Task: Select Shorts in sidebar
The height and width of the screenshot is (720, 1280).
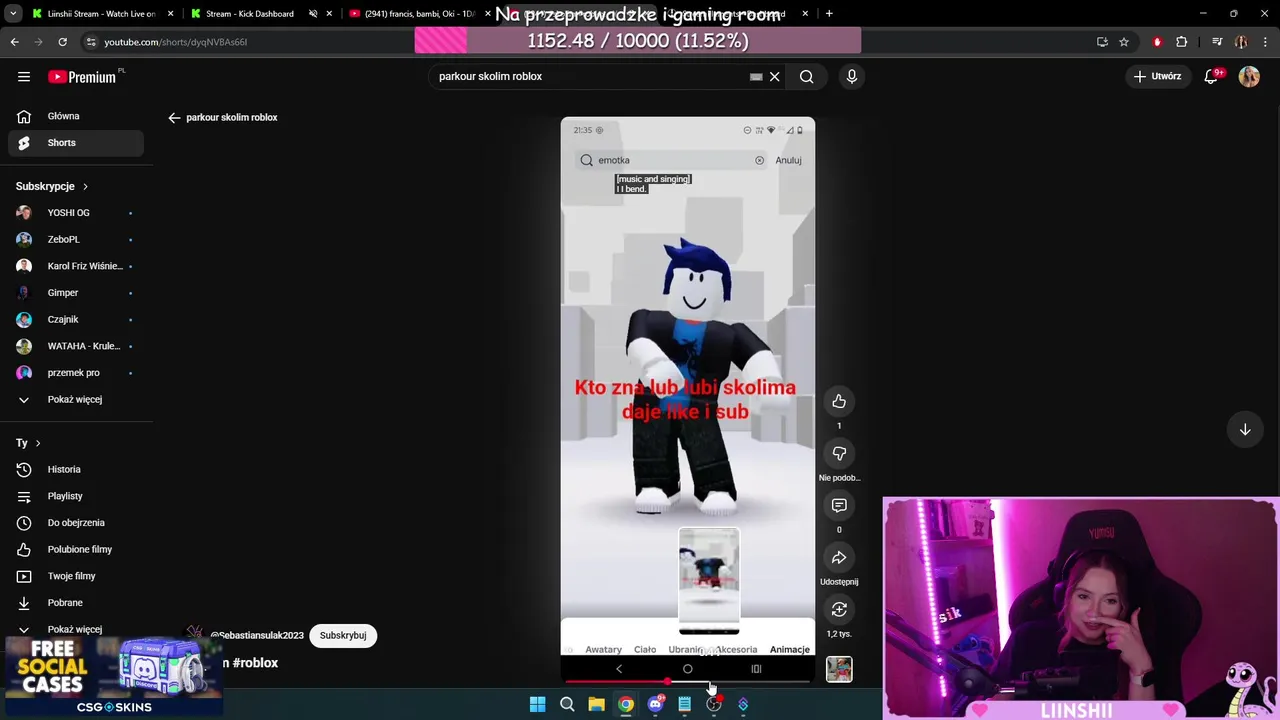Action: (x=75, y=143)
